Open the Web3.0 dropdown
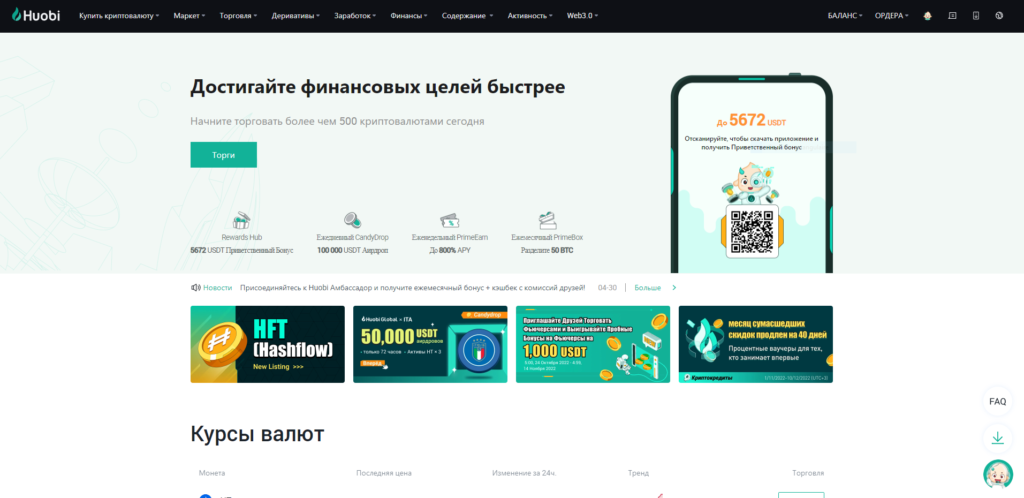 (583, 16)
